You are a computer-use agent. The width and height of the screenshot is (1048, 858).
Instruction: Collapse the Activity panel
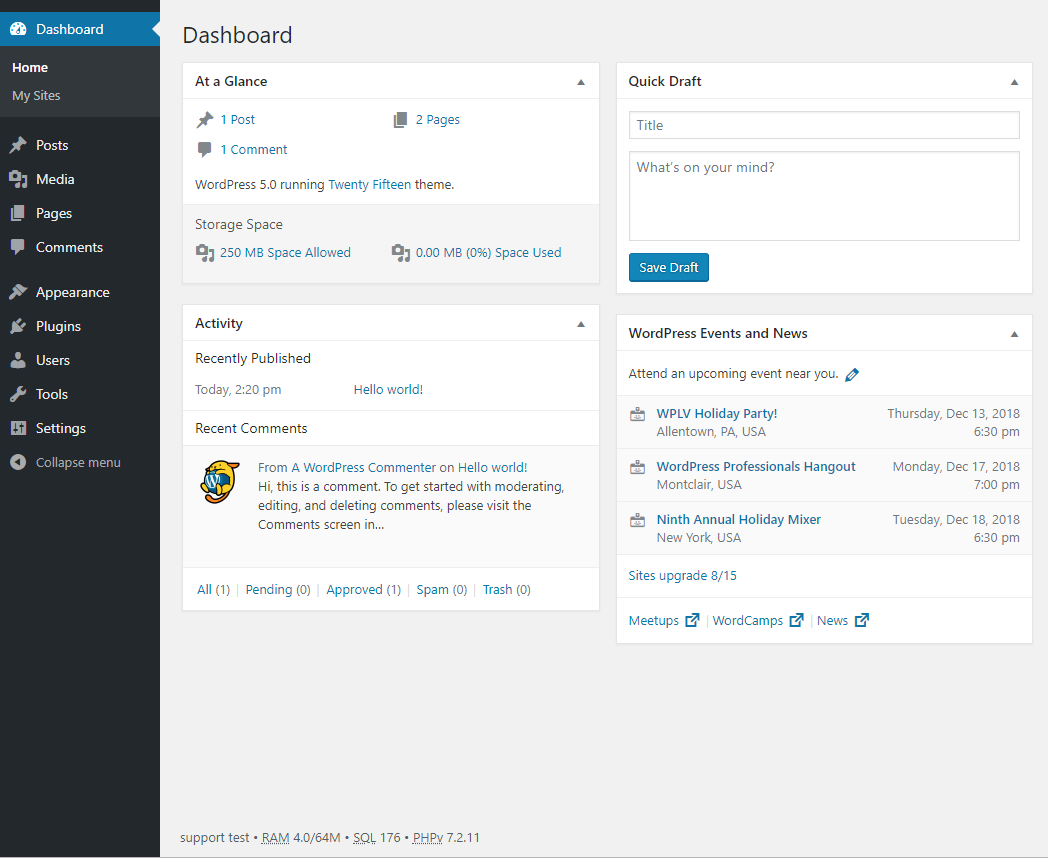click(x=581, y=324)
